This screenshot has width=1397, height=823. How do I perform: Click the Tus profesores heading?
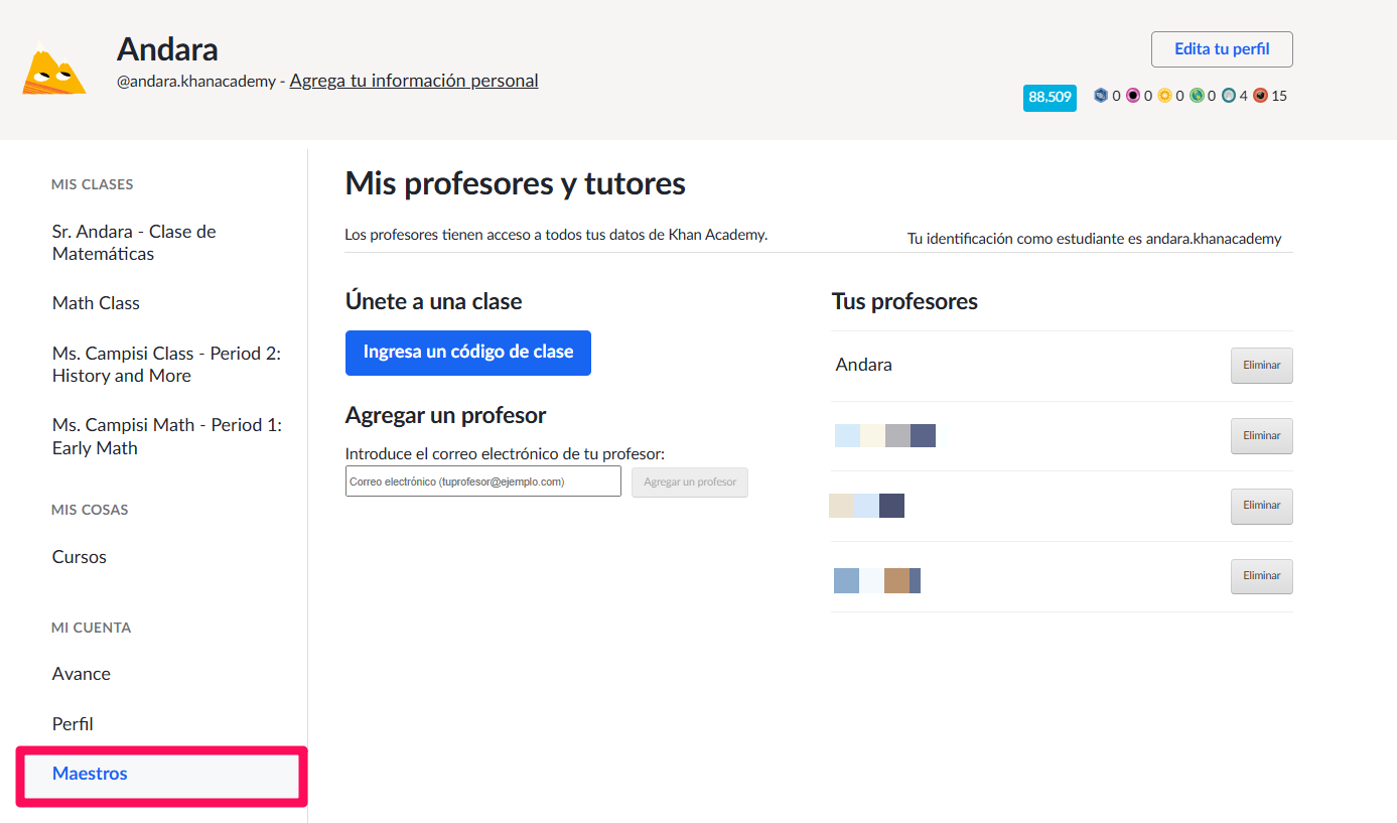905,301
